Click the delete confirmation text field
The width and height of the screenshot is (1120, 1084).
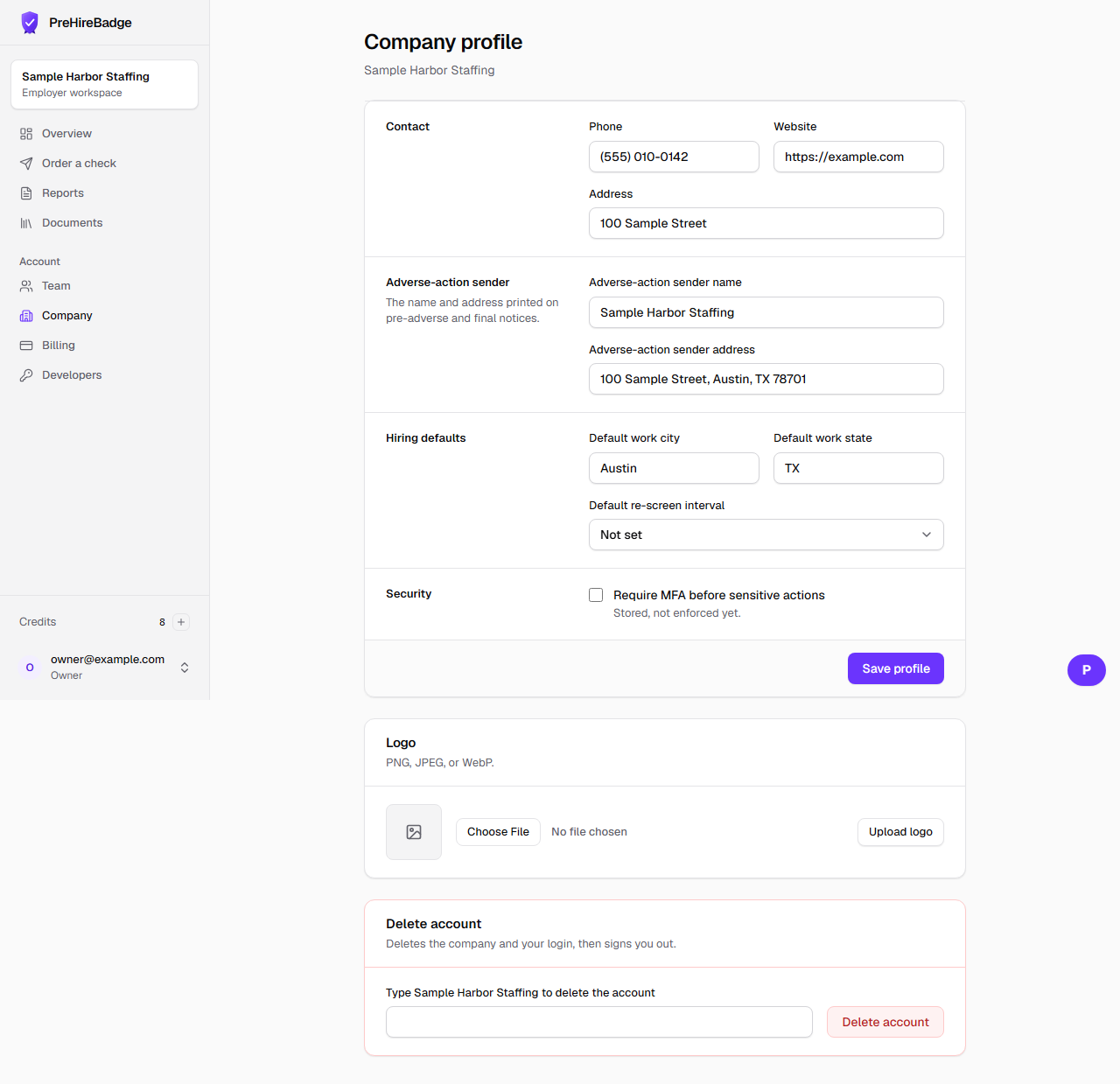tap(599, 1022)
